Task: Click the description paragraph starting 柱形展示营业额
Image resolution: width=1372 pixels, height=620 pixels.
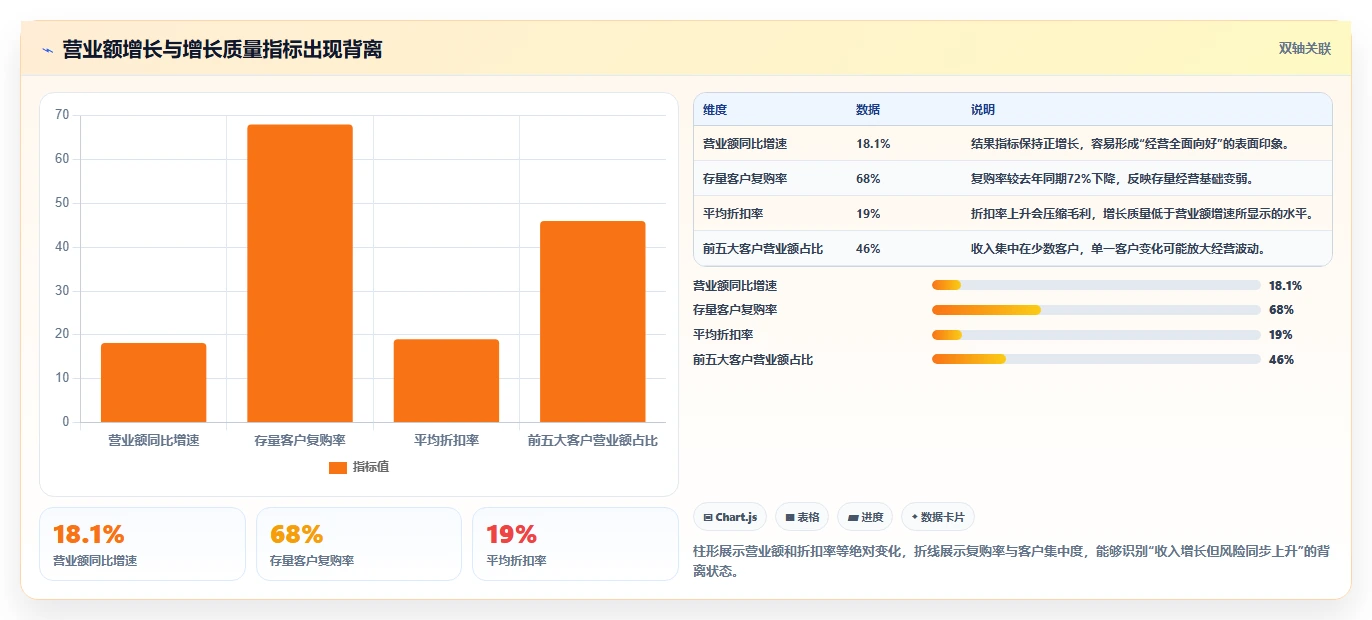Action: click(1012, 561)
